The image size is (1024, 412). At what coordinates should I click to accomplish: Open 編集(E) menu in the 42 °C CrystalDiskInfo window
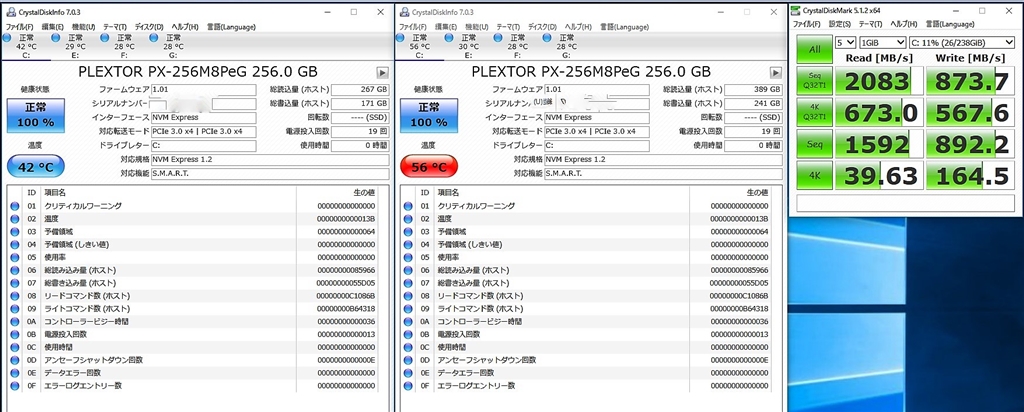[x=52, y=27]
